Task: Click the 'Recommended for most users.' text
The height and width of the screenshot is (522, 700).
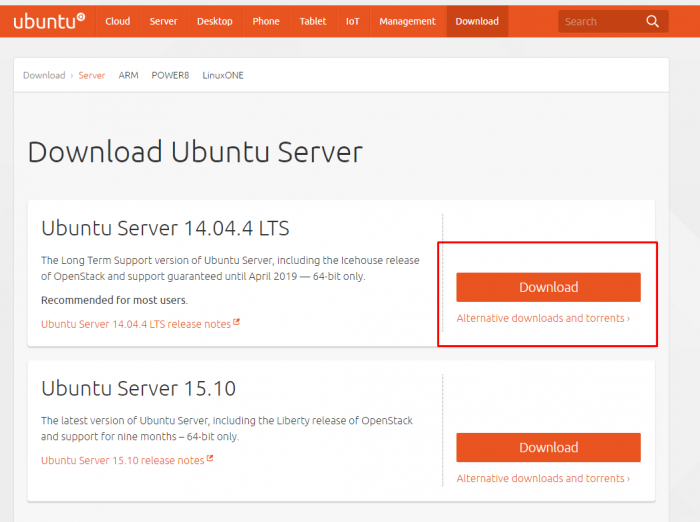Action: (114, 300)
